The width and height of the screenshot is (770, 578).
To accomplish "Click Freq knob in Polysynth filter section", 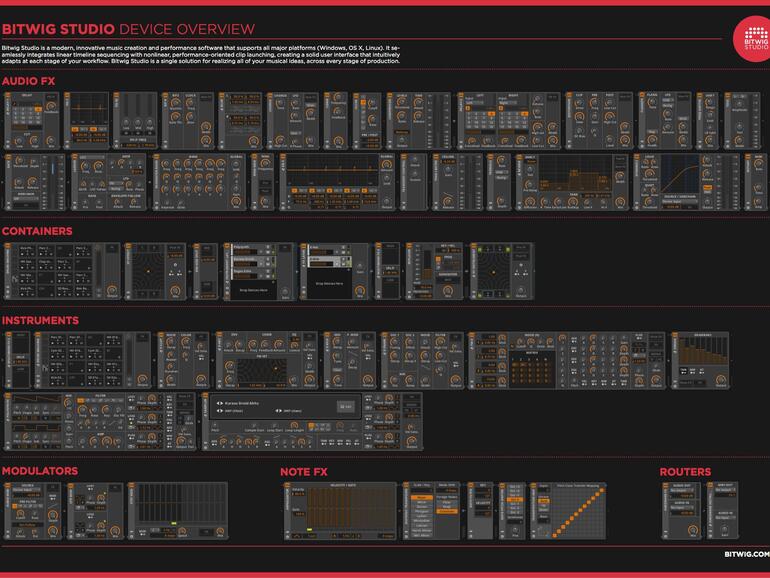I will point(82,410).
